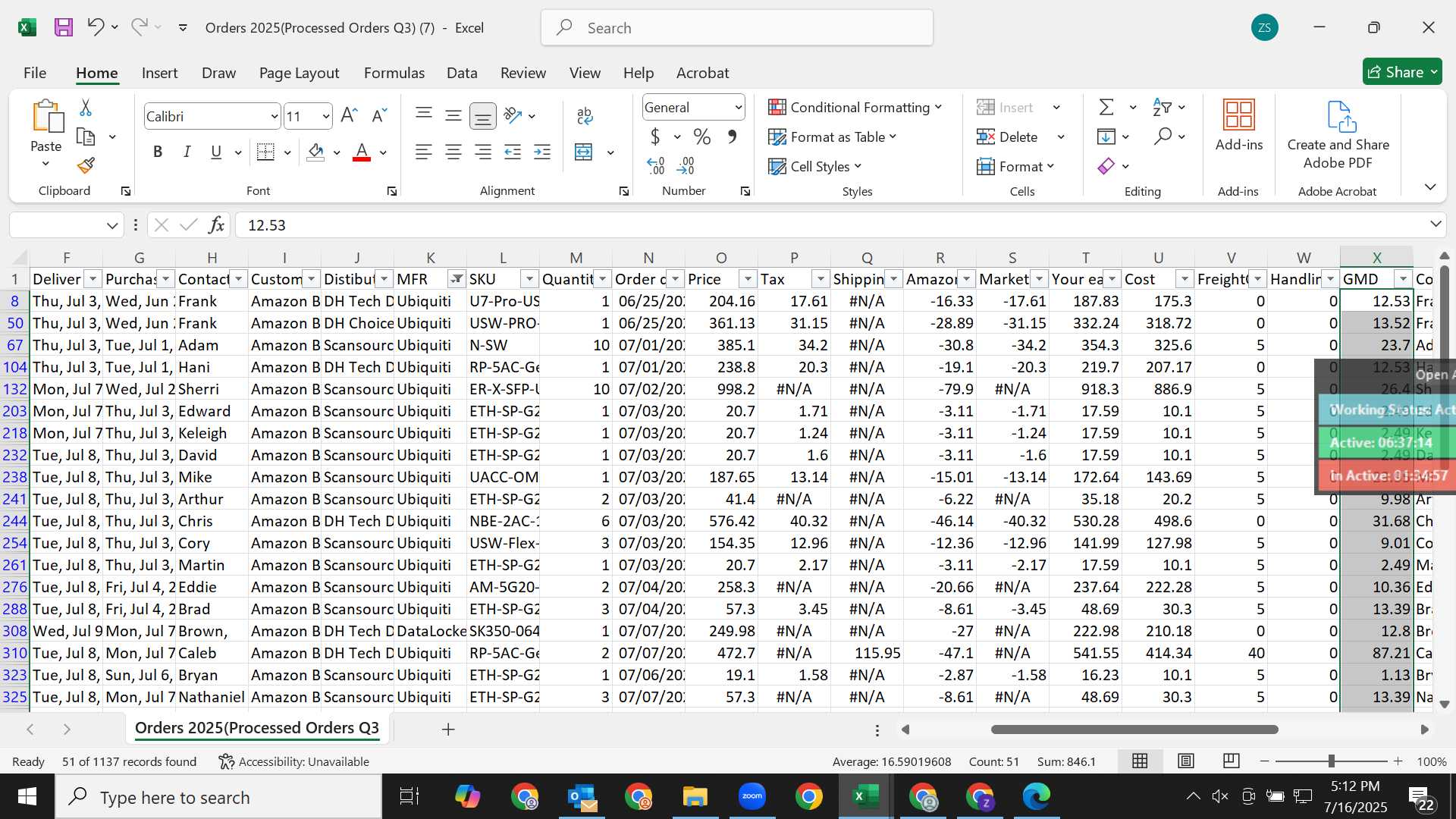The image size is (1456, 819).
Task: Open the font size dropdown
Action: [x=326, y=116]
